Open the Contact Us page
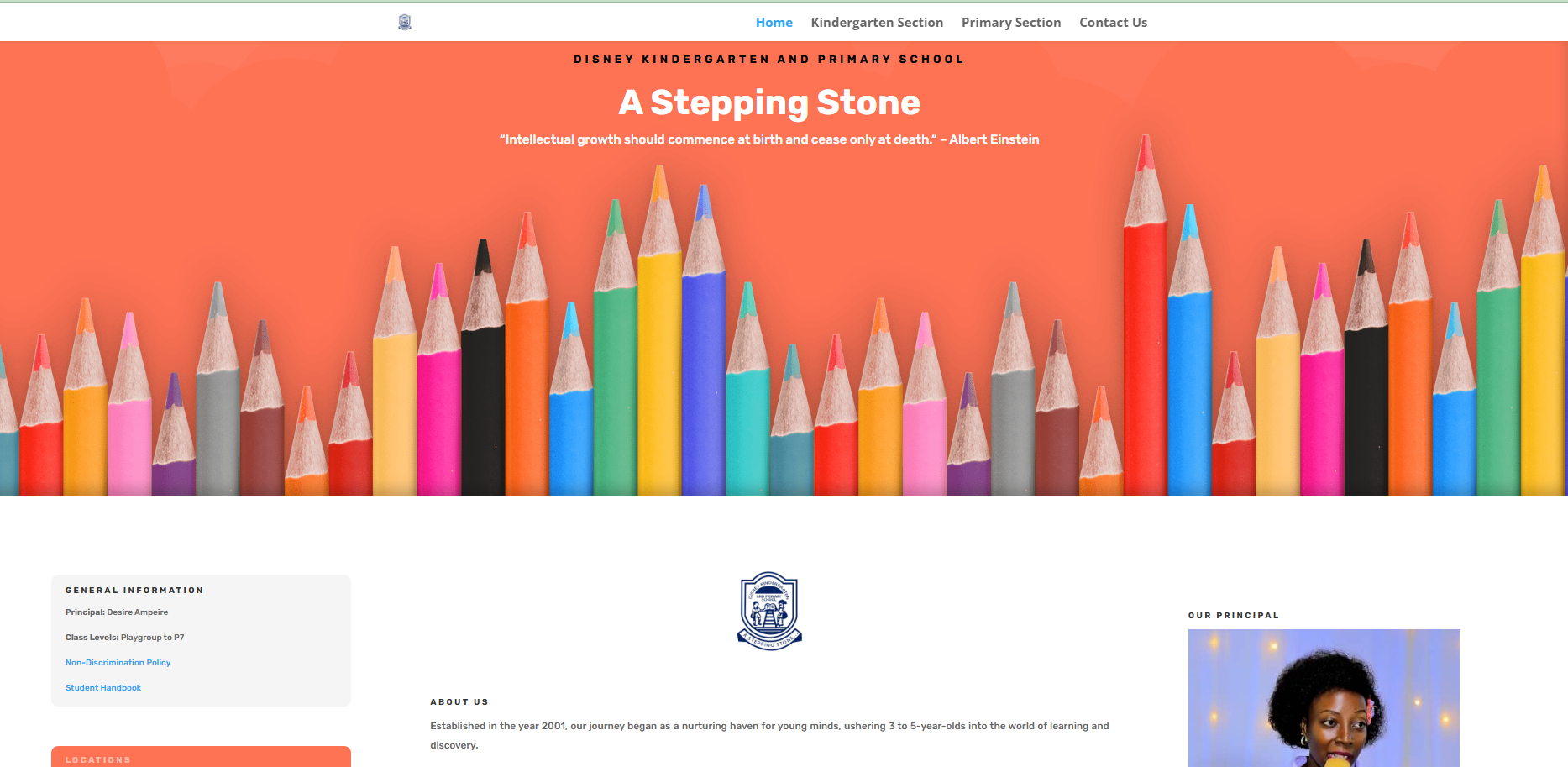 [1113, 23]
